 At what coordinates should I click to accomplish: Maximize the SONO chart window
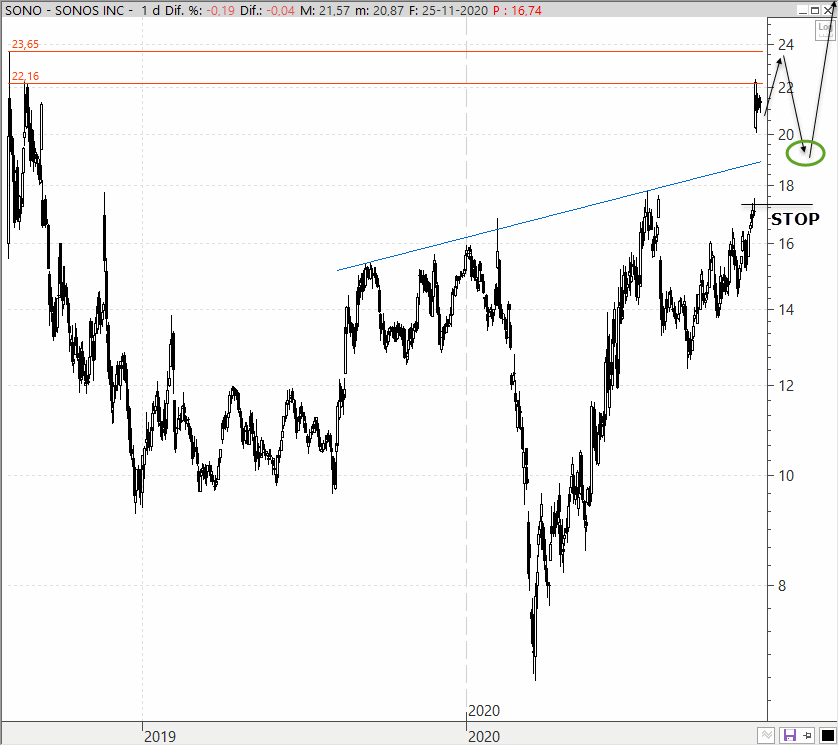pos(815,11)
